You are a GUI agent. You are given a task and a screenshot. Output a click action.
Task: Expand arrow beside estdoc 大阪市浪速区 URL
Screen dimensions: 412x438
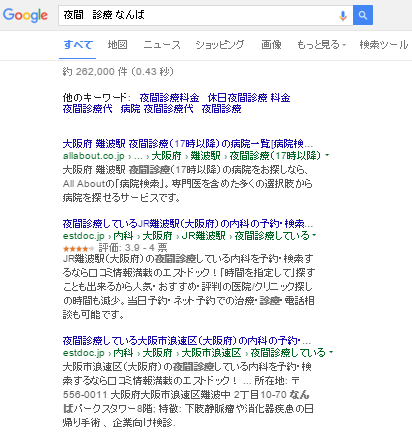point(331,352)
